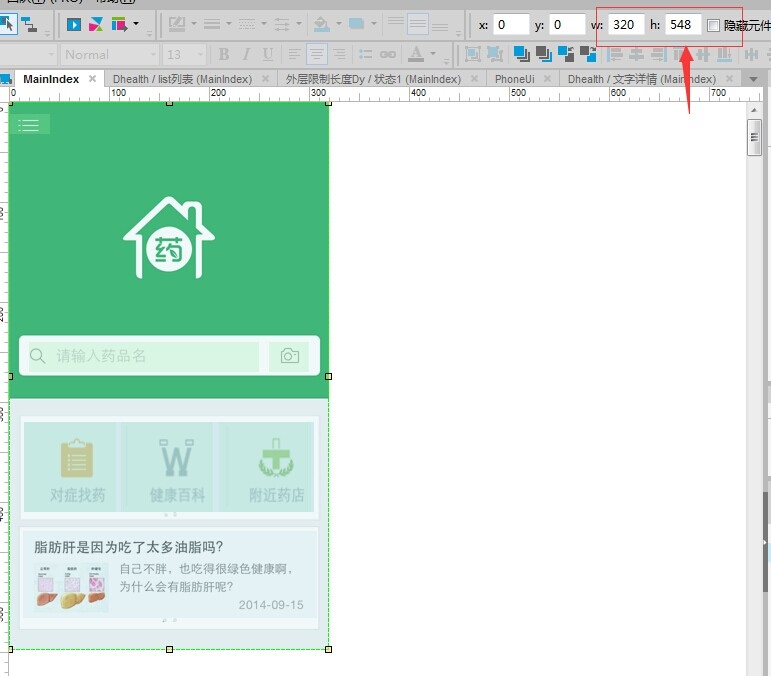The width and height of the screenshot is (771, 676).
Task: Expand the line color dropdown arrow
Action: (194, 23)
